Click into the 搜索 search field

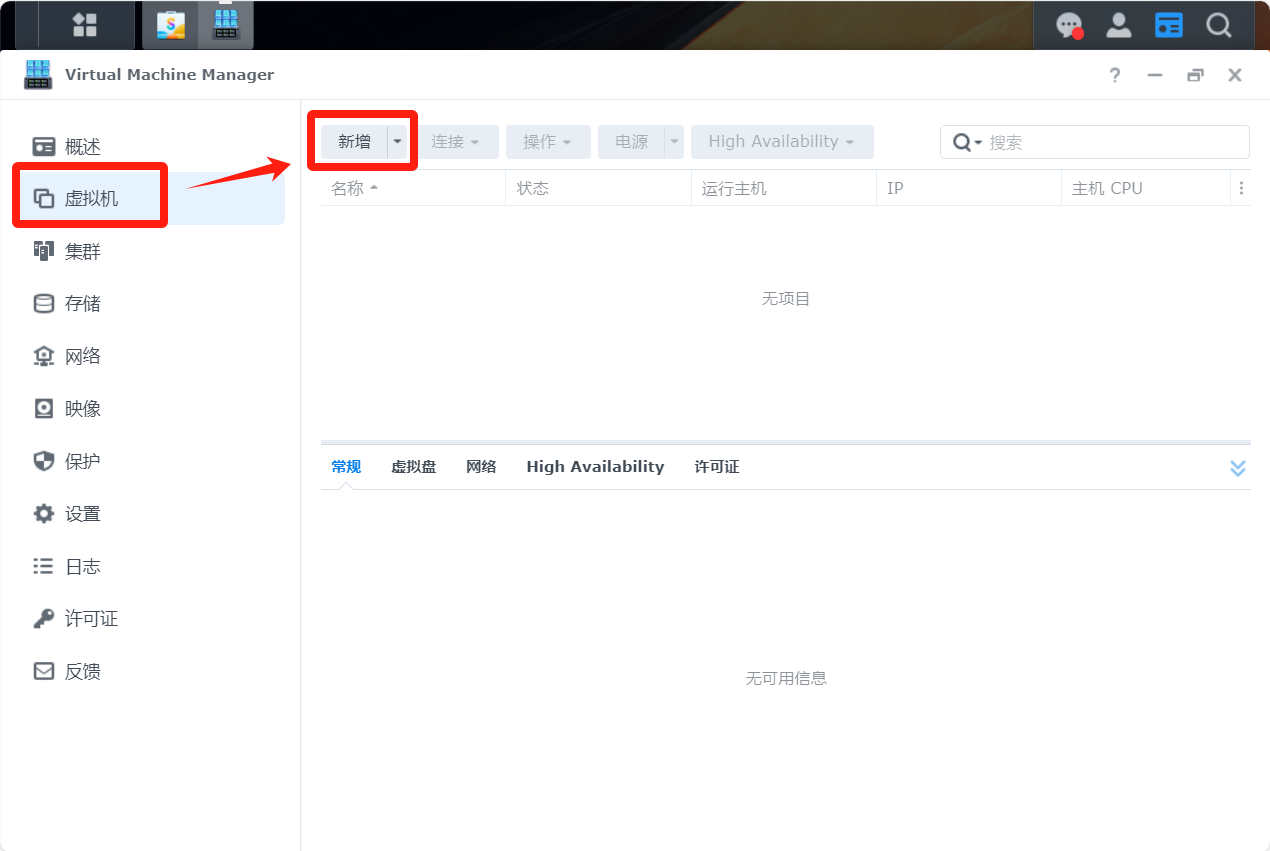coord(1110,143)
